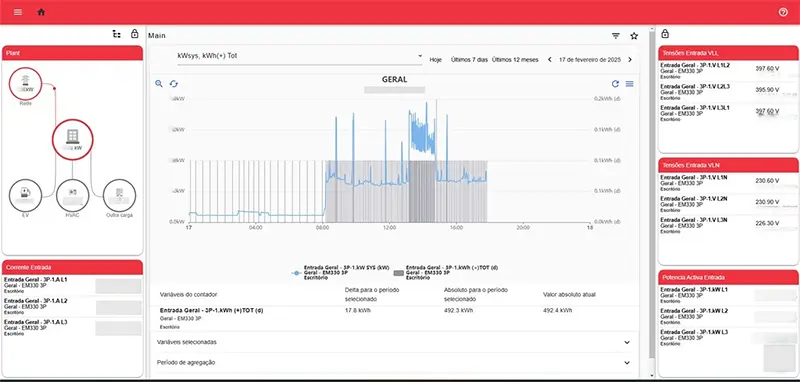Refresh the GERAL chart
800x382 pixels.
click(615, 84)
